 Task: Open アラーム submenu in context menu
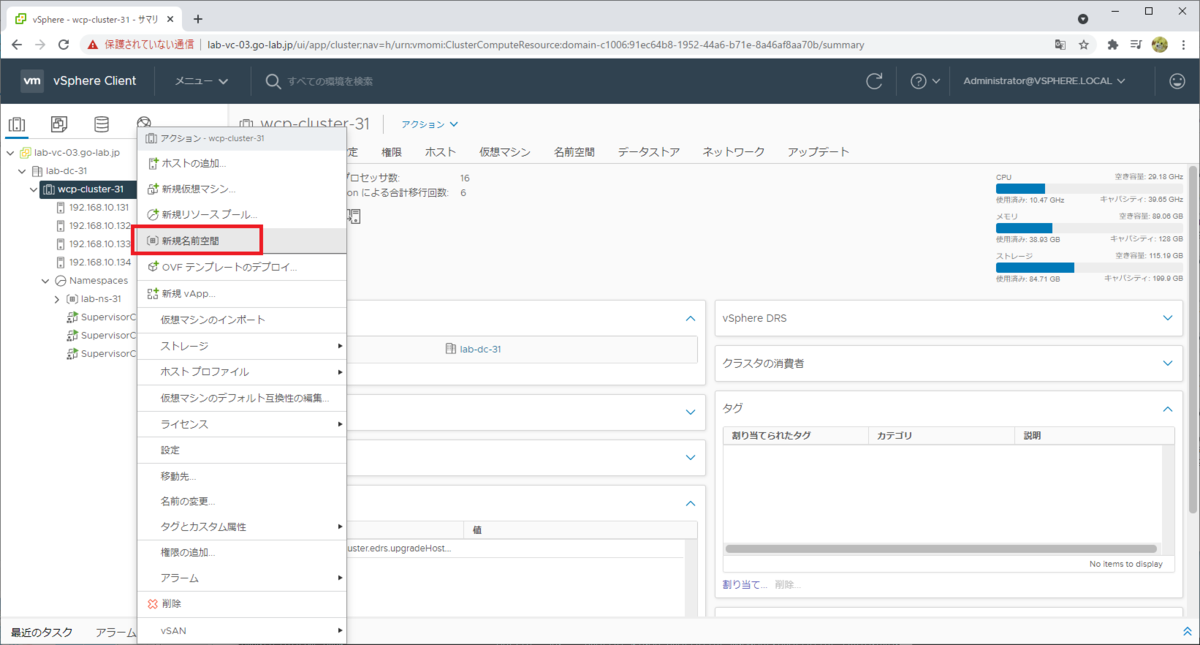[x=241, y=578]
